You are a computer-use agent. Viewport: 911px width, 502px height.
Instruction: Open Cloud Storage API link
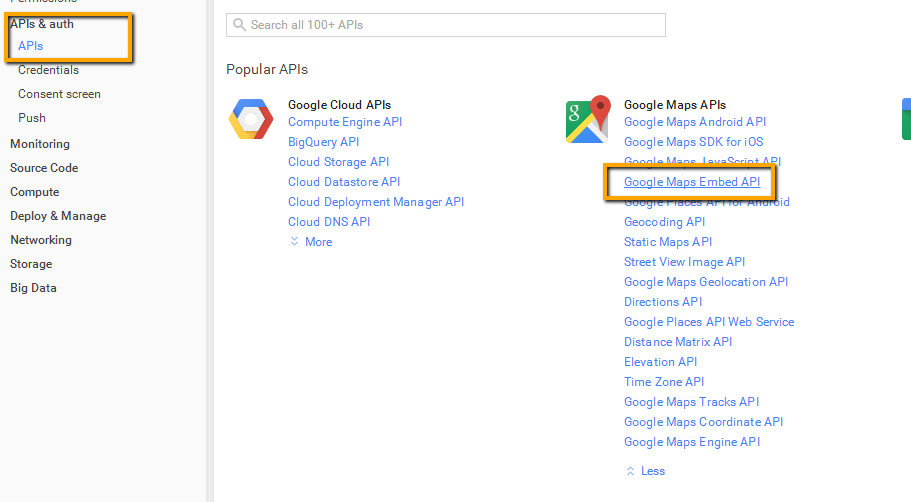point(339,162)
